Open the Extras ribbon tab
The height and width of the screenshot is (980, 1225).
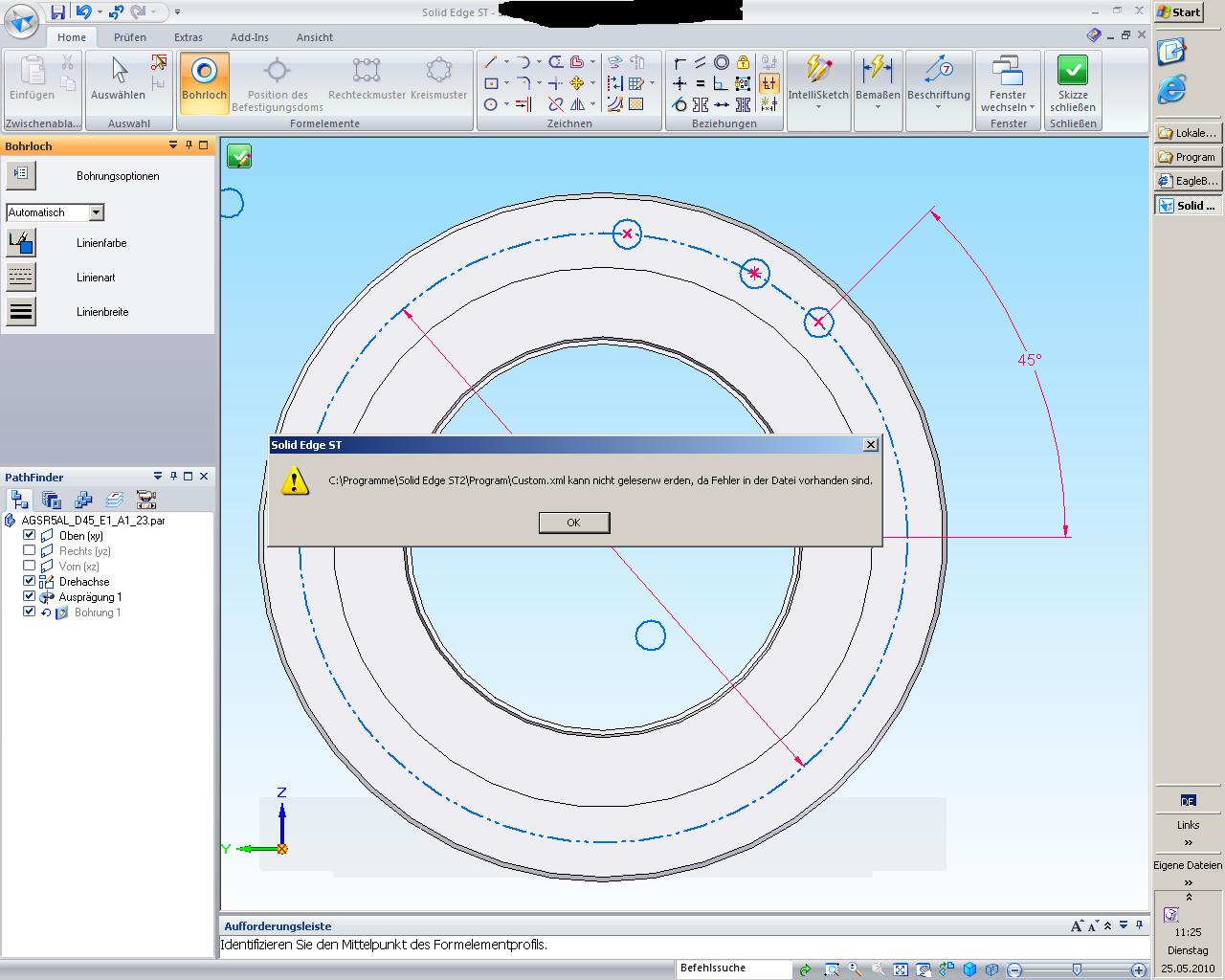(x=189, y=37)
